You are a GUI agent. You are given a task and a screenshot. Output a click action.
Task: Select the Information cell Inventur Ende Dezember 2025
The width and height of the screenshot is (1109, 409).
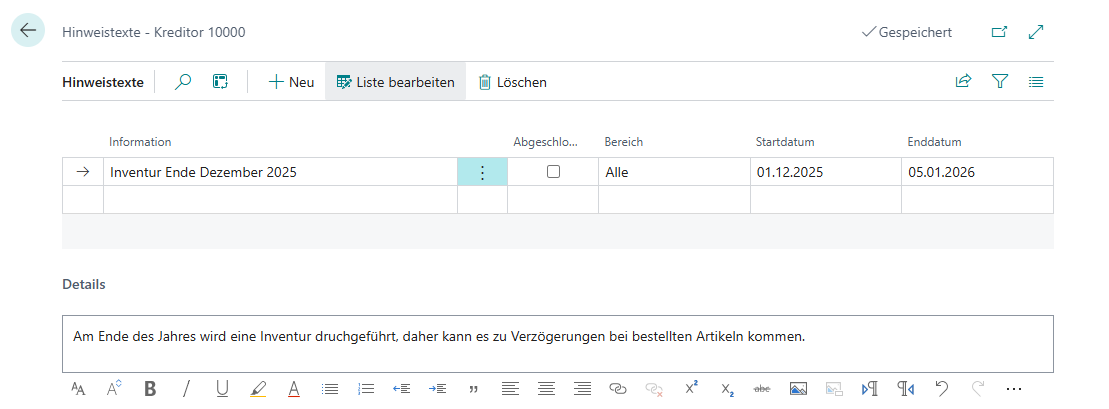(x=280, y=172)
